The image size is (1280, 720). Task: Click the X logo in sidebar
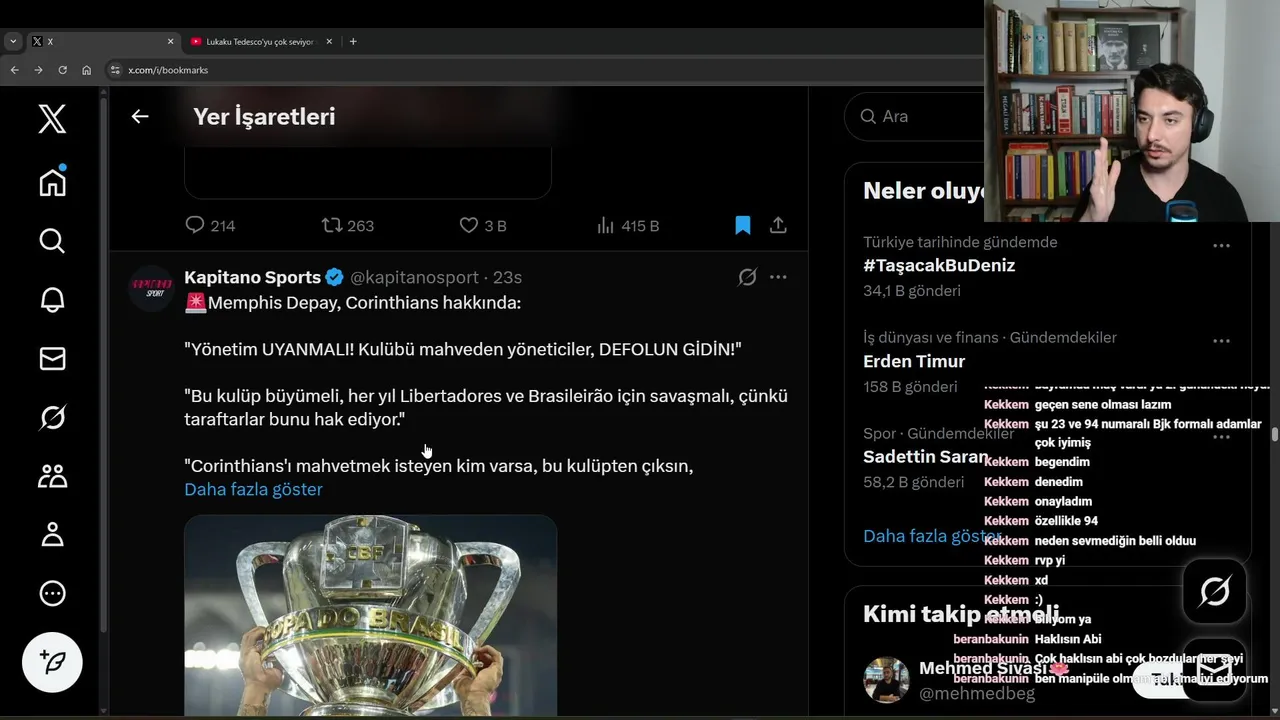coord(52,119)
